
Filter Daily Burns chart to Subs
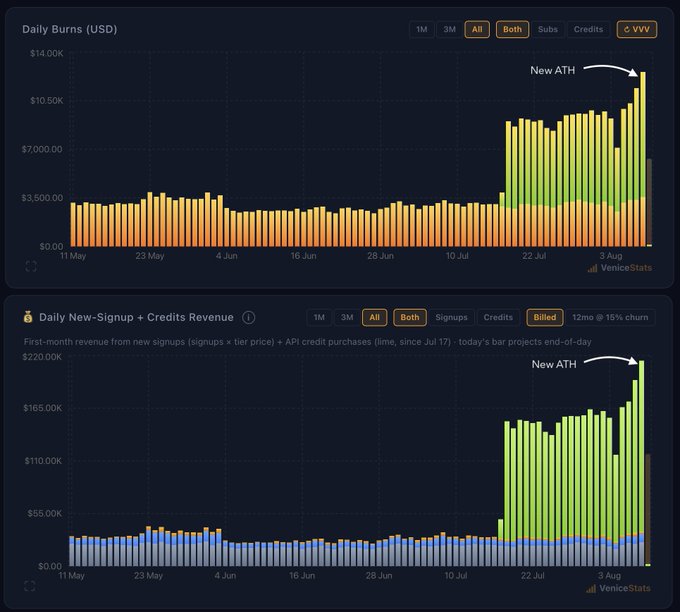coord(548,29)
